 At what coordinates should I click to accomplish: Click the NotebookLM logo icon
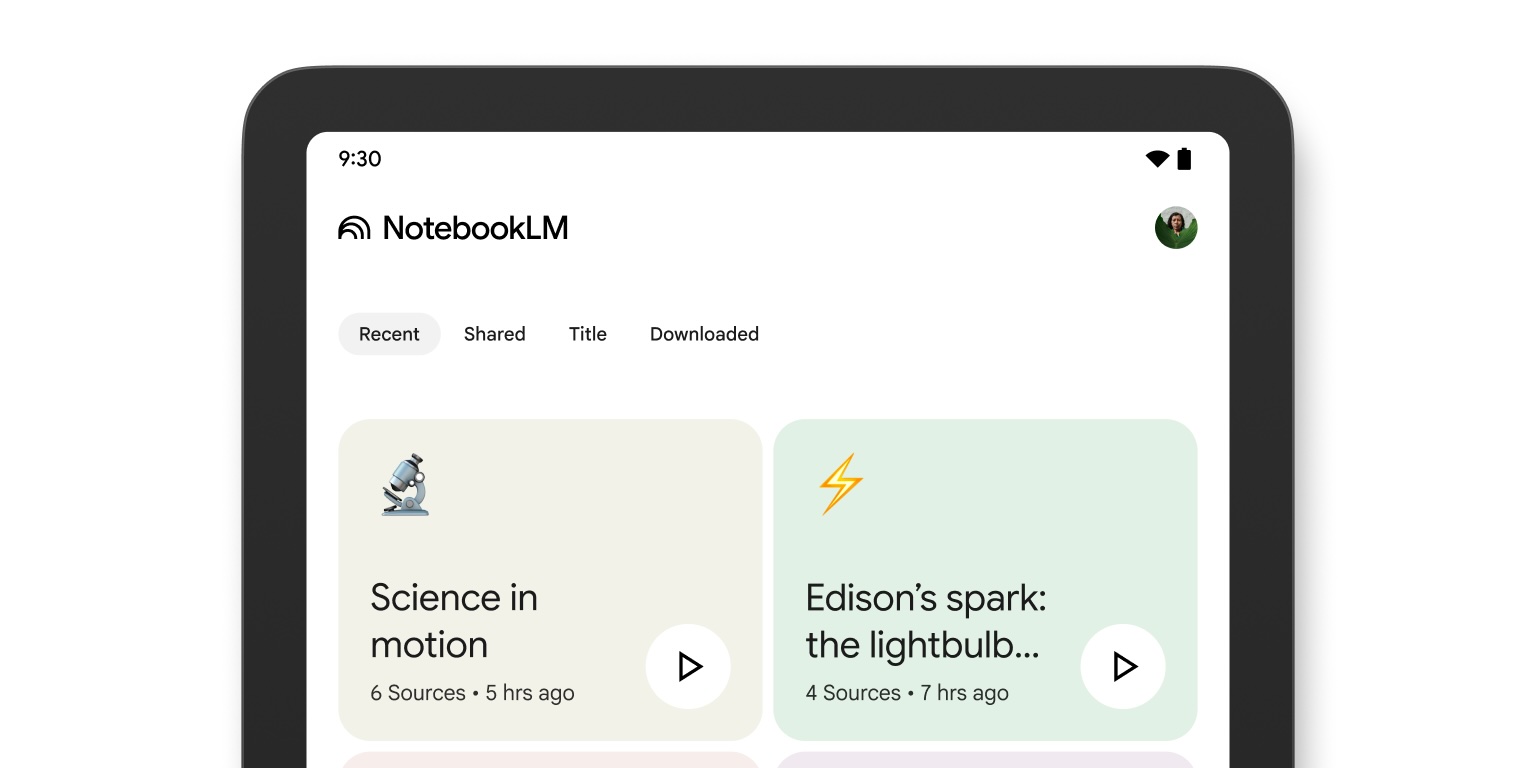(354, 229)
